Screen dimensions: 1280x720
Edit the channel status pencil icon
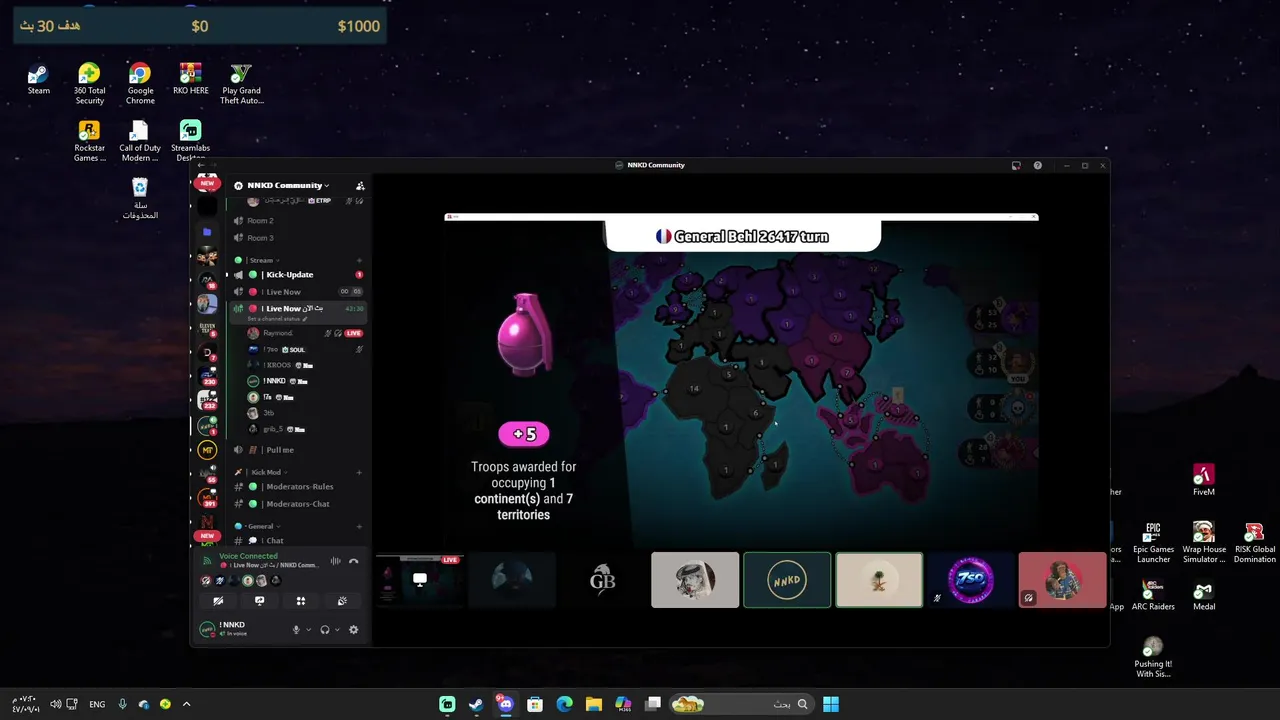pos(304,319)
